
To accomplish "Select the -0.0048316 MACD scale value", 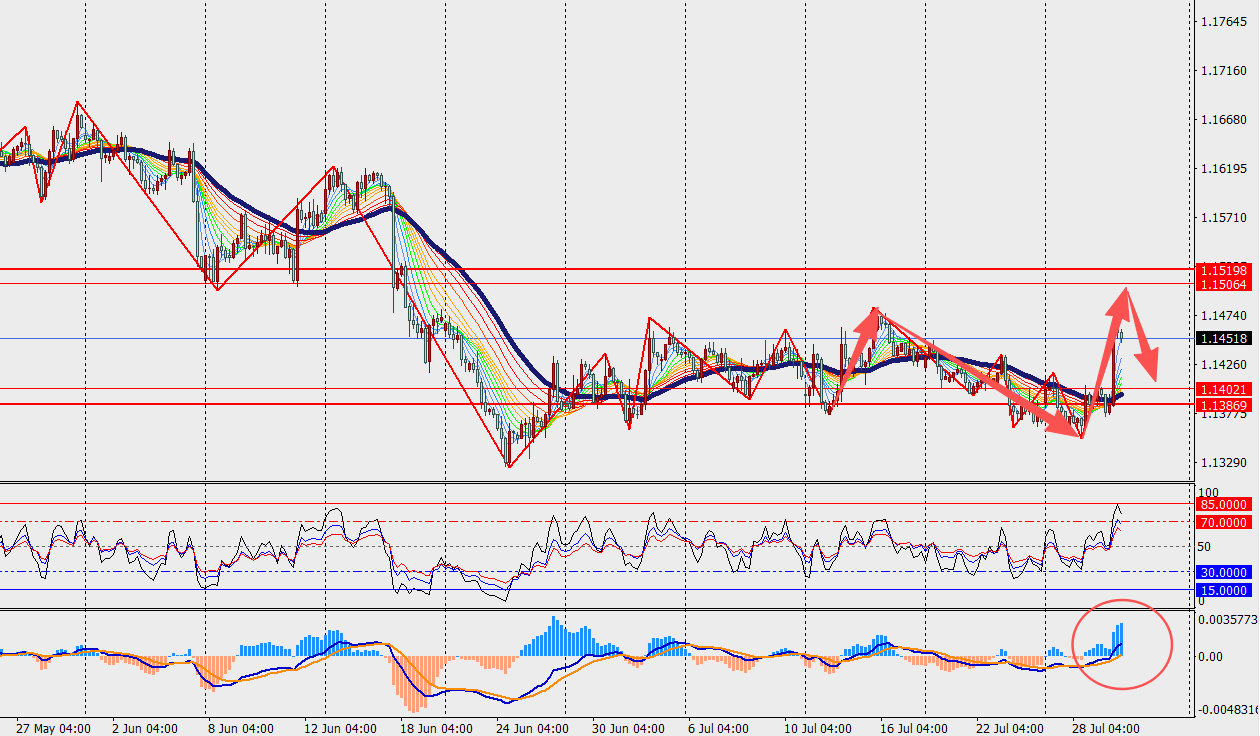I will pyautogui.click(x=1231, y=710).
